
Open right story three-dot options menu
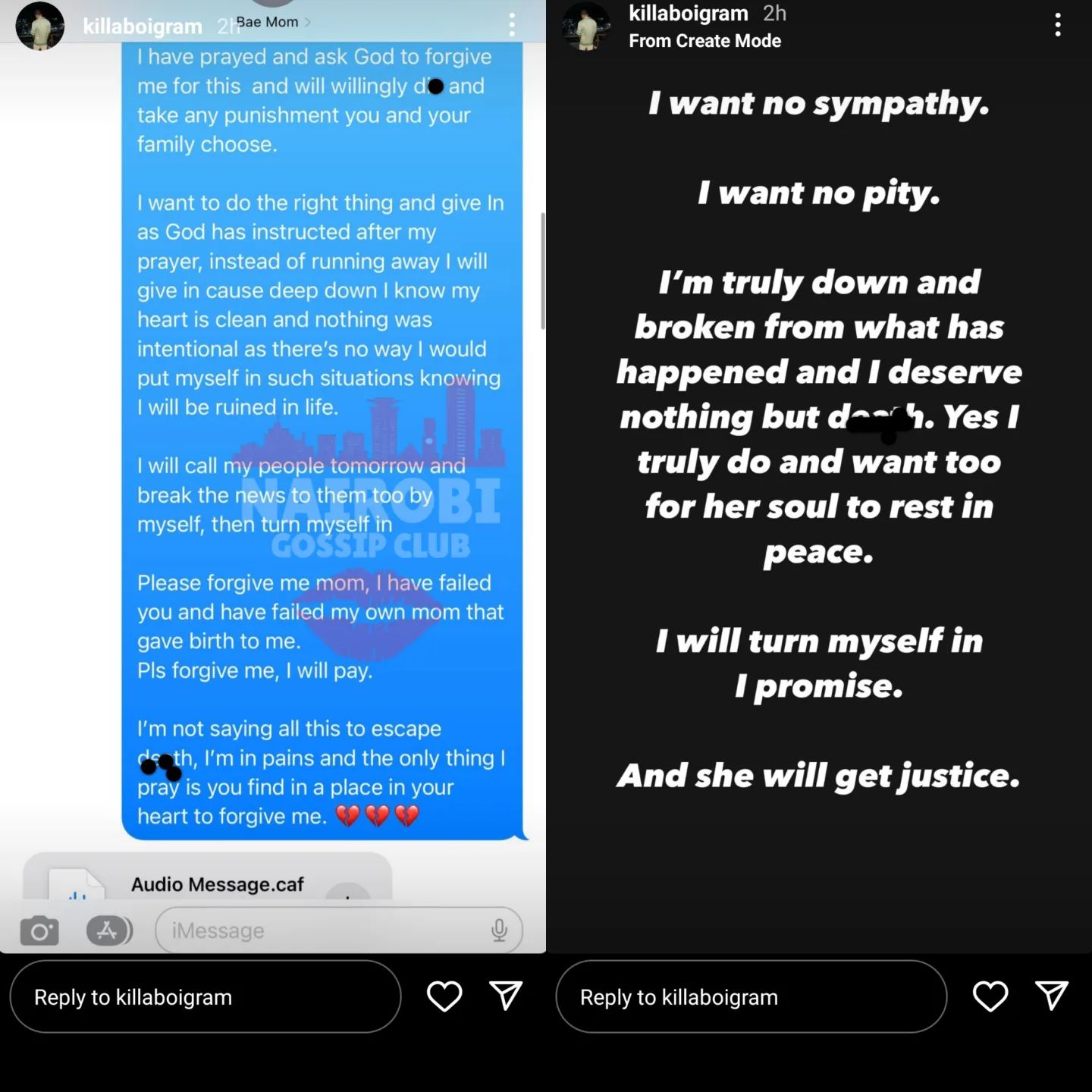click(1058, 25)
